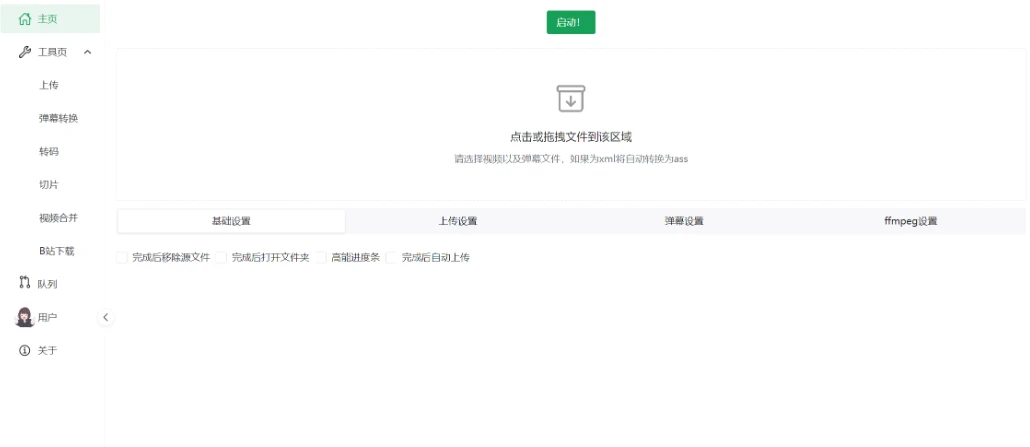Screen dimensions: 1030x447
Task: Switch to the 上传设置 tab
Action: point(458,221)
